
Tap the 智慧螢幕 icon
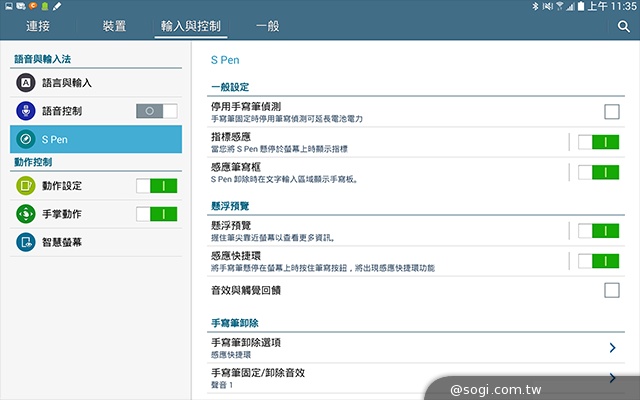pyautogui.click(x=26, y=242)
